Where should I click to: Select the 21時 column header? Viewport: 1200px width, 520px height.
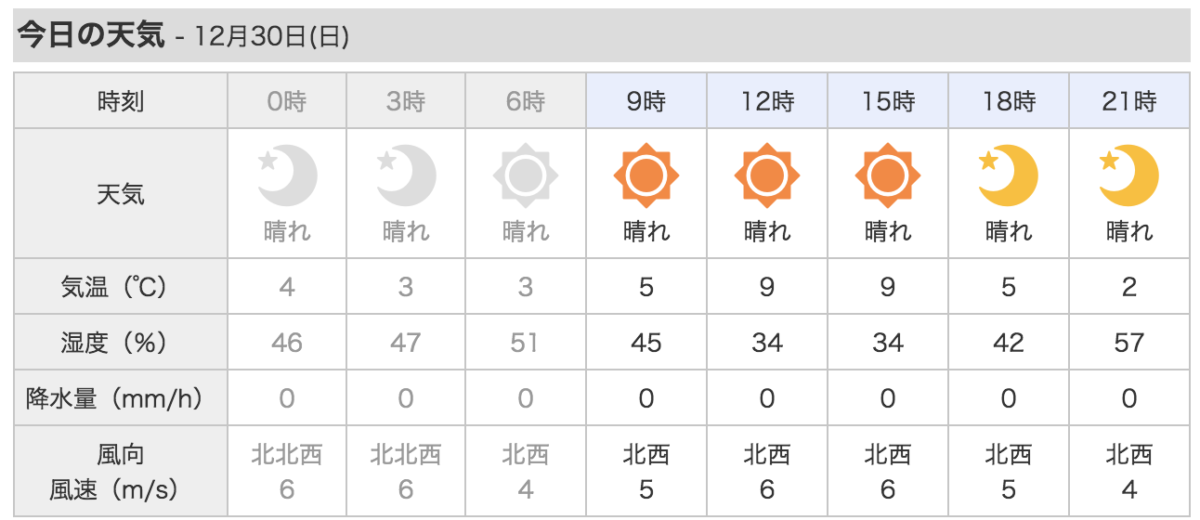1129,101
